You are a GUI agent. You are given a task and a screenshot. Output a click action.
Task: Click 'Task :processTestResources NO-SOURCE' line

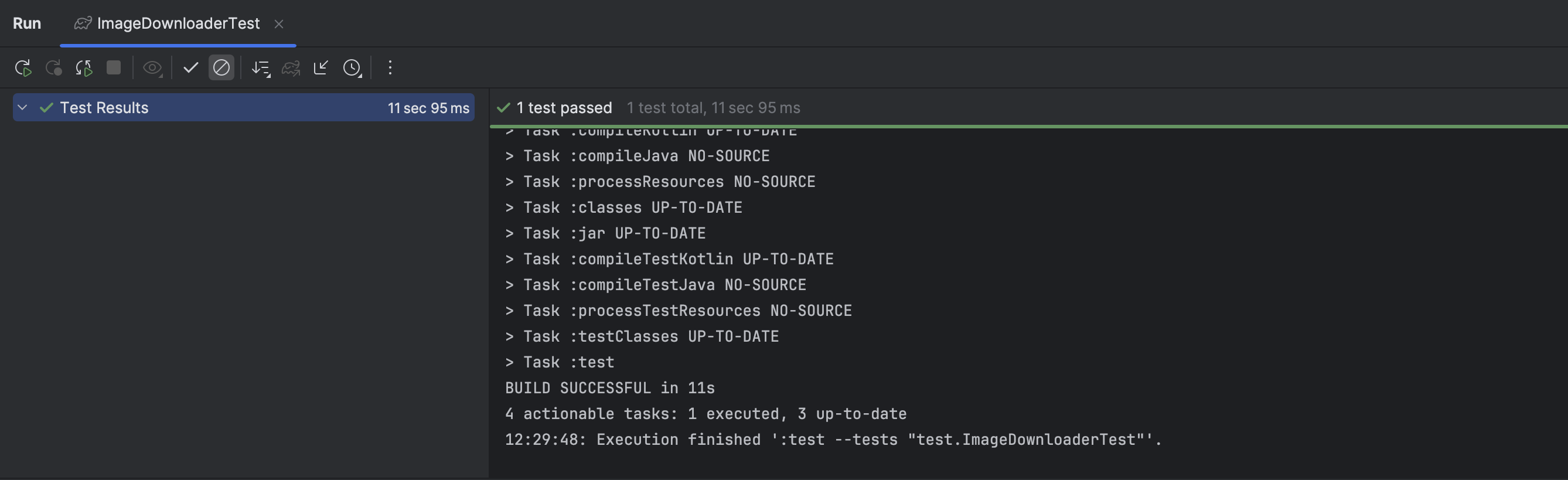[x=679, y=311]
